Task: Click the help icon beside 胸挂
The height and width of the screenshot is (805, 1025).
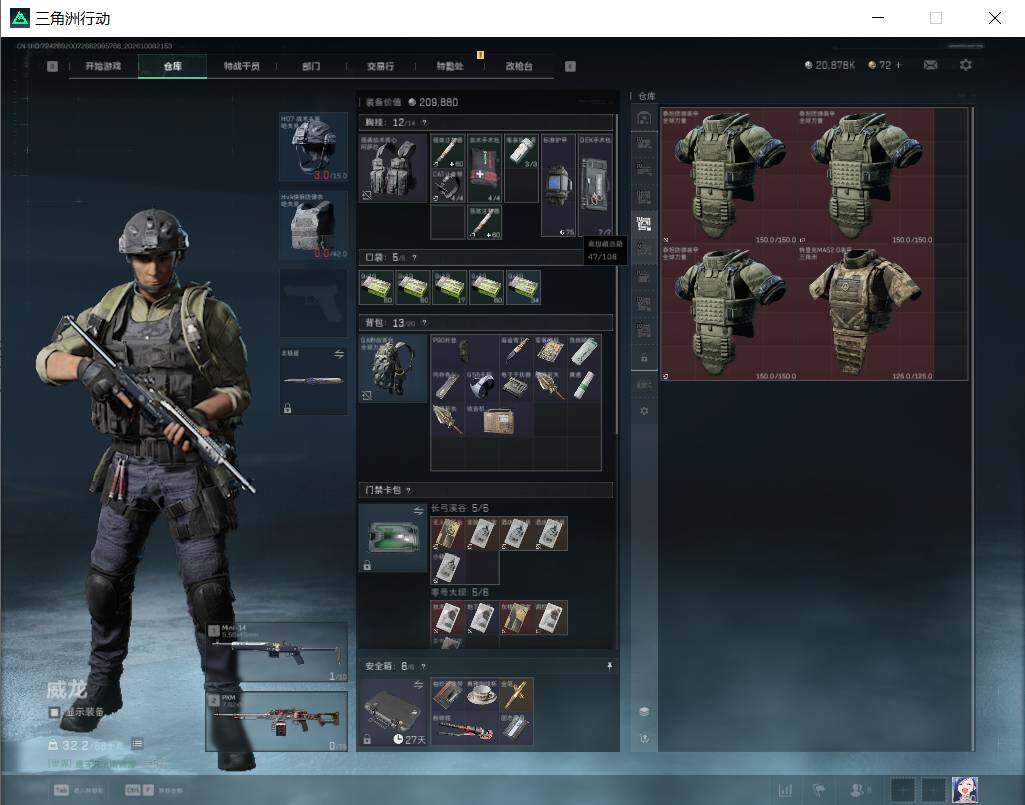Action: [424, 122]
